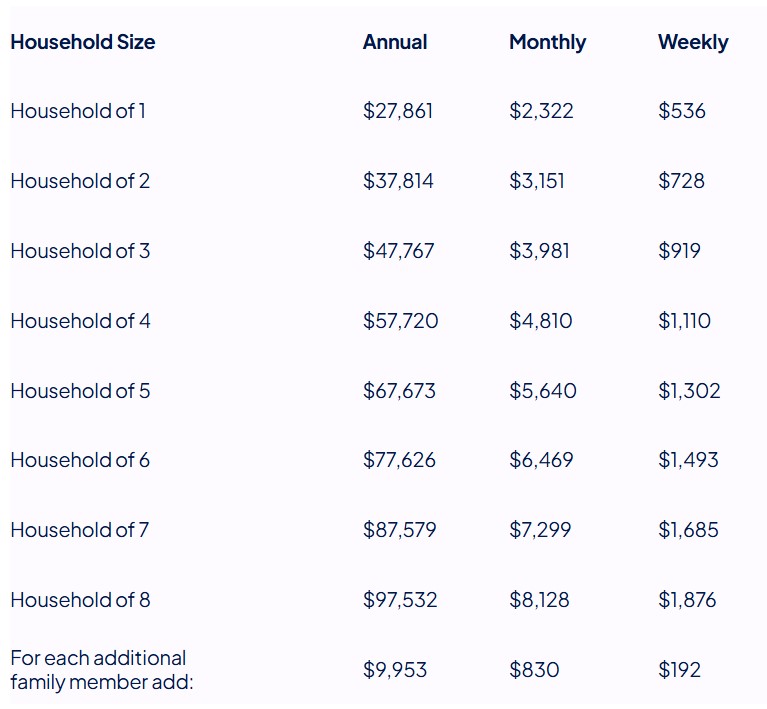Click the Household of 3 label

pyautogui.click(x=80, y=251)
